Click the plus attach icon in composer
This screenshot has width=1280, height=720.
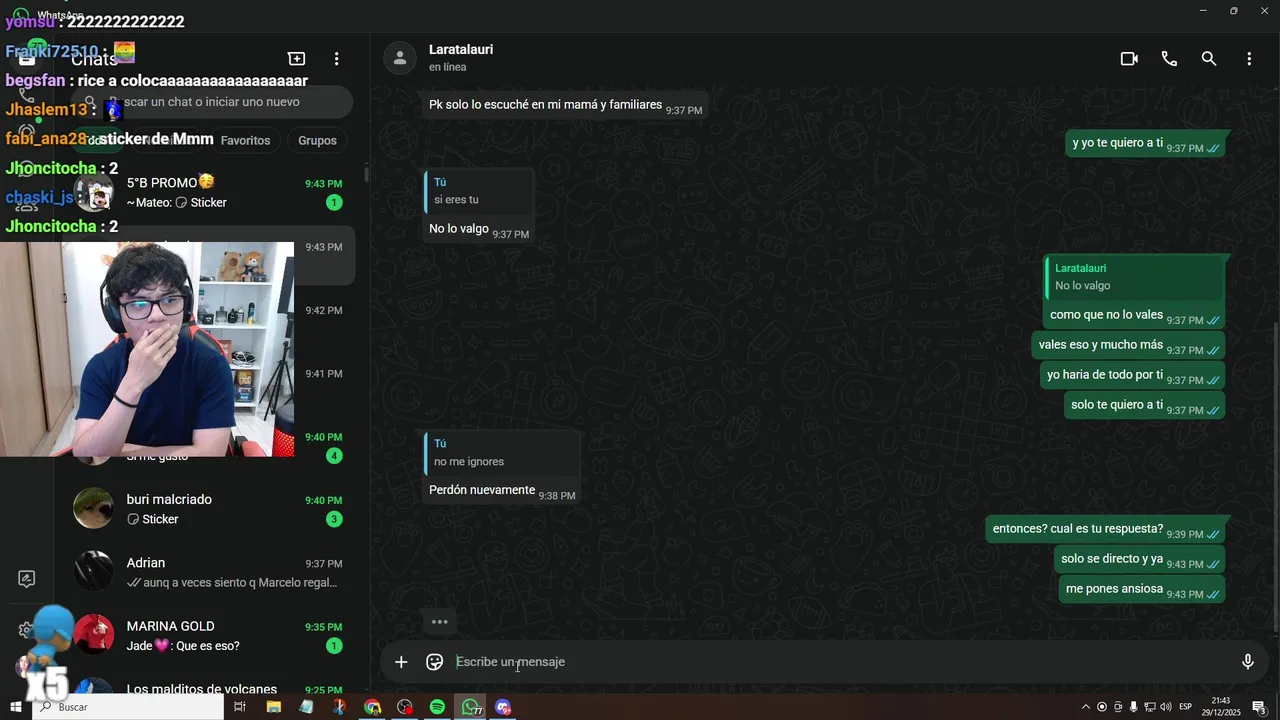click(x=401, y=662)
